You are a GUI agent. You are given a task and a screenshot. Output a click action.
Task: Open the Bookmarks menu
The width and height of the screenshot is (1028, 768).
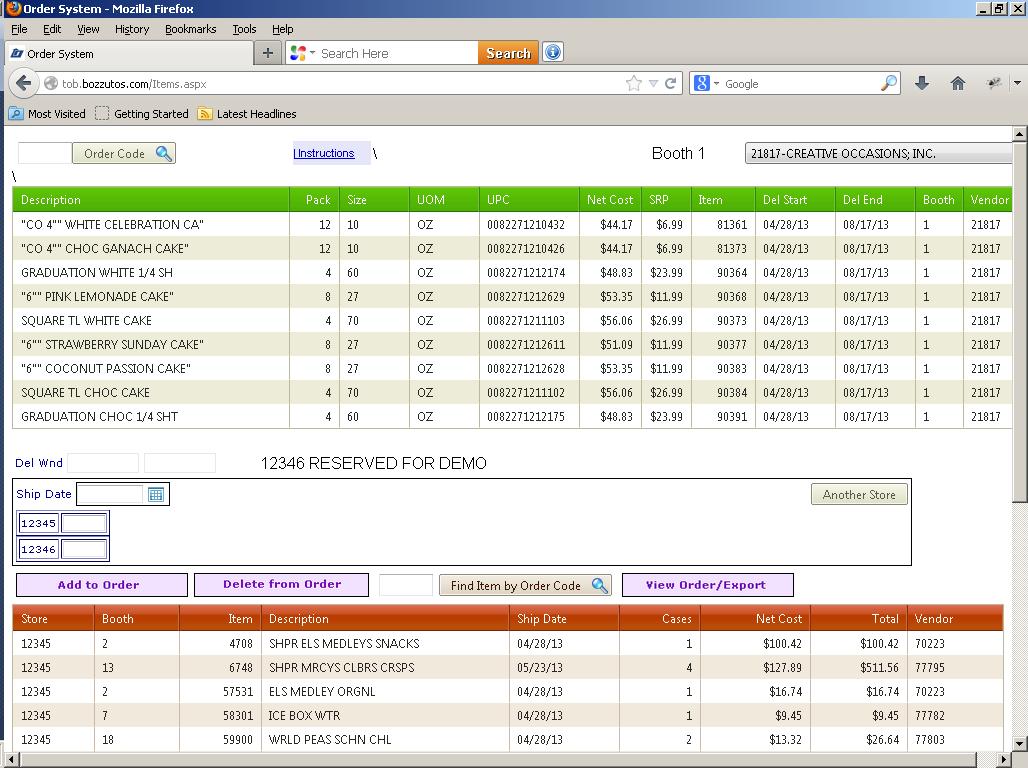click(190, 29)
